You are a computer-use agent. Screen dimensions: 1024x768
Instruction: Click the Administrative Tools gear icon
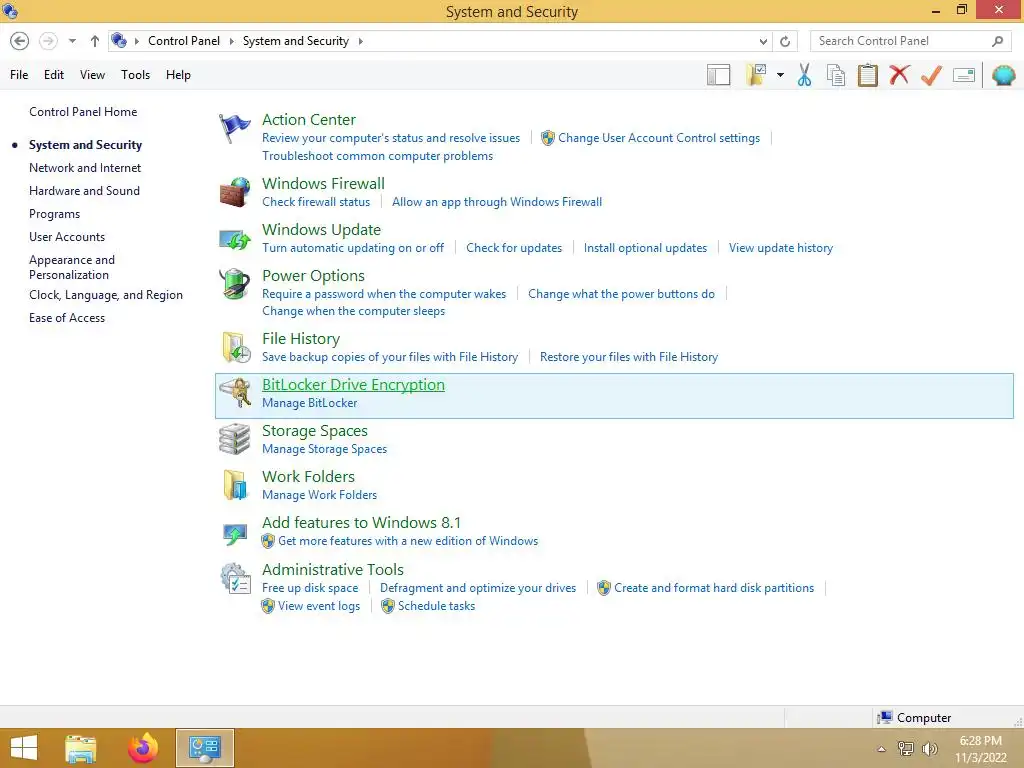tap(235, 578)
